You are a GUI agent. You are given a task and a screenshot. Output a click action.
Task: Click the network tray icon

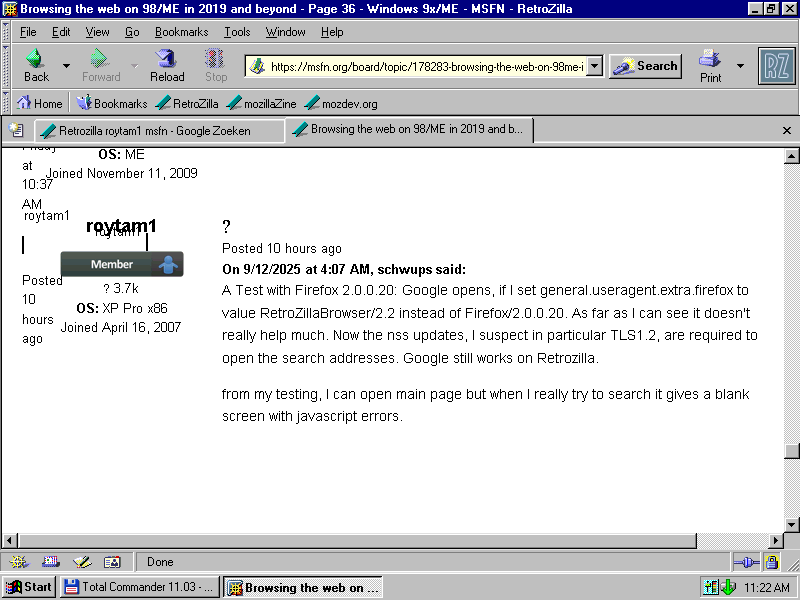pos(710,587)
